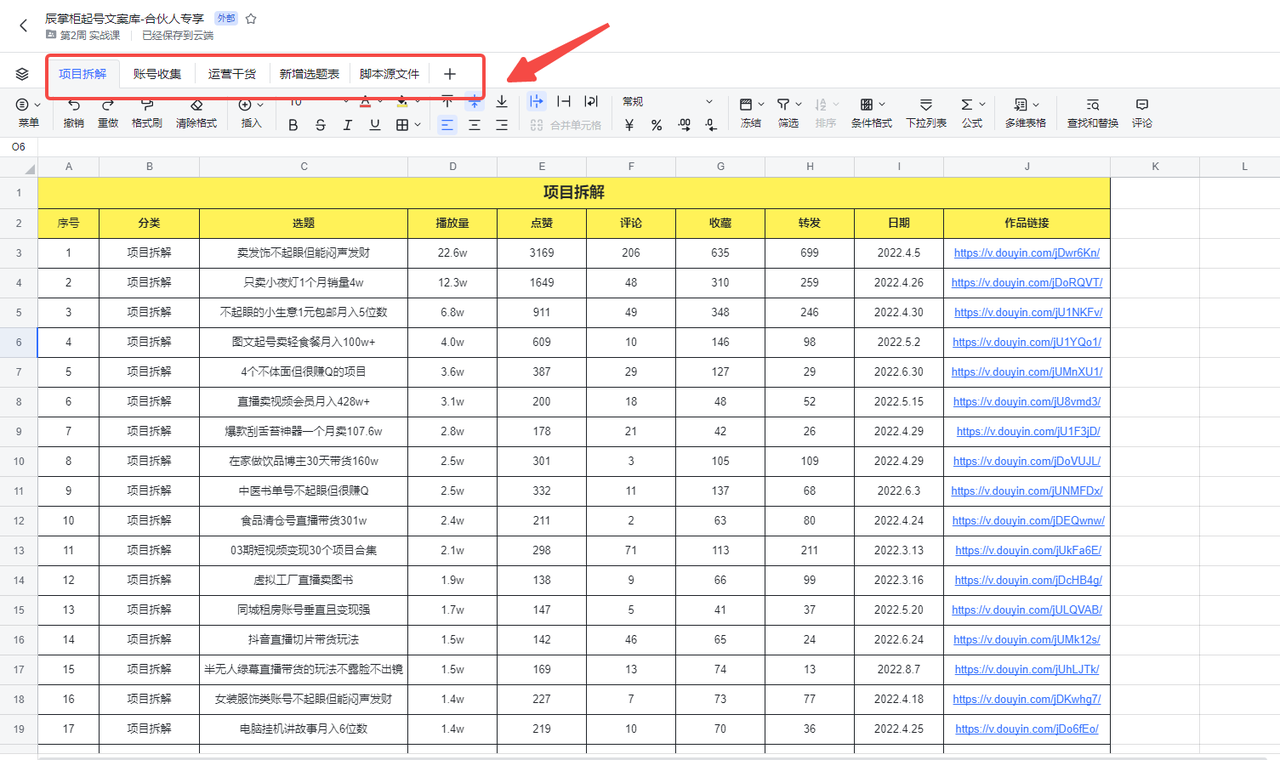
Task: Click the 筛选 filter icon
Action: coord(783,104)
